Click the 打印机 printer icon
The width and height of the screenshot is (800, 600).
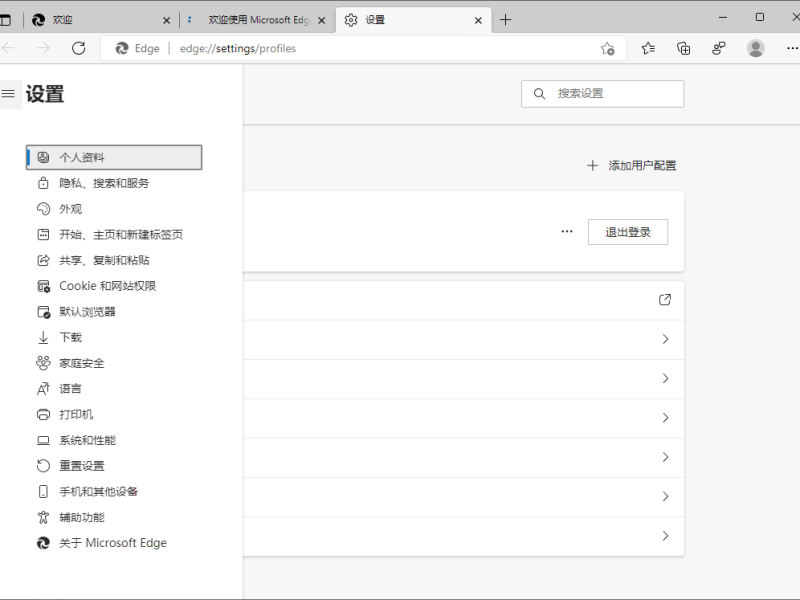click(43, 414)
